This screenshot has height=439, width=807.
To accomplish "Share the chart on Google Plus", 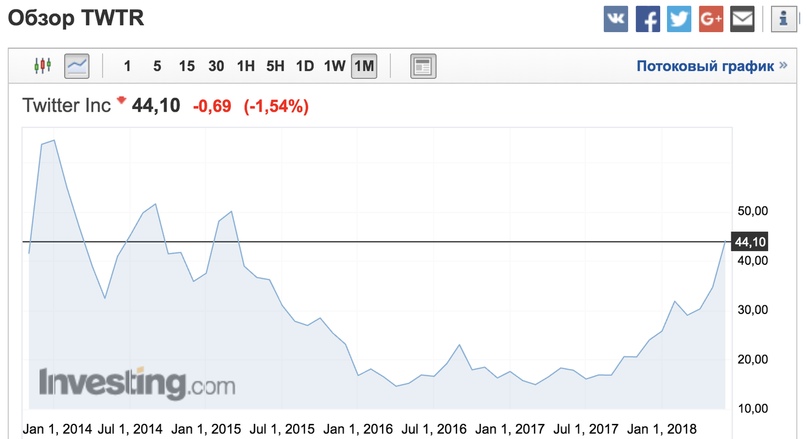I will [711, 20].
